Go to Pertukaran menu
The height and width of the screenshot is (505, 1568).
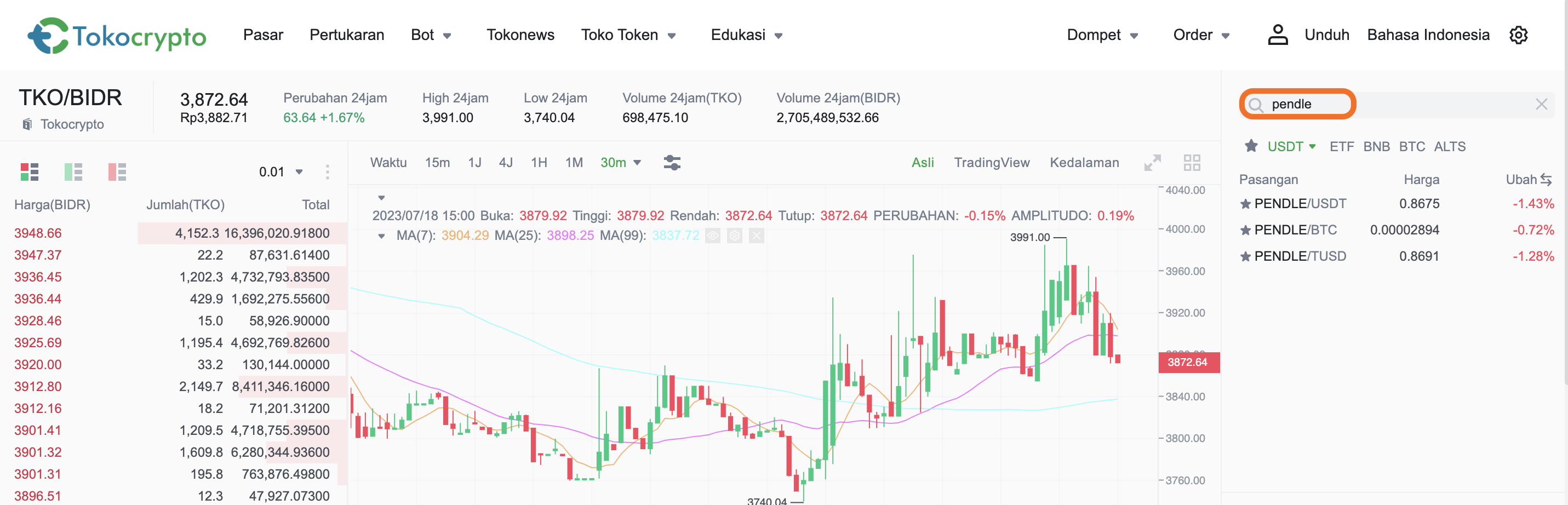tap(346, 35)
